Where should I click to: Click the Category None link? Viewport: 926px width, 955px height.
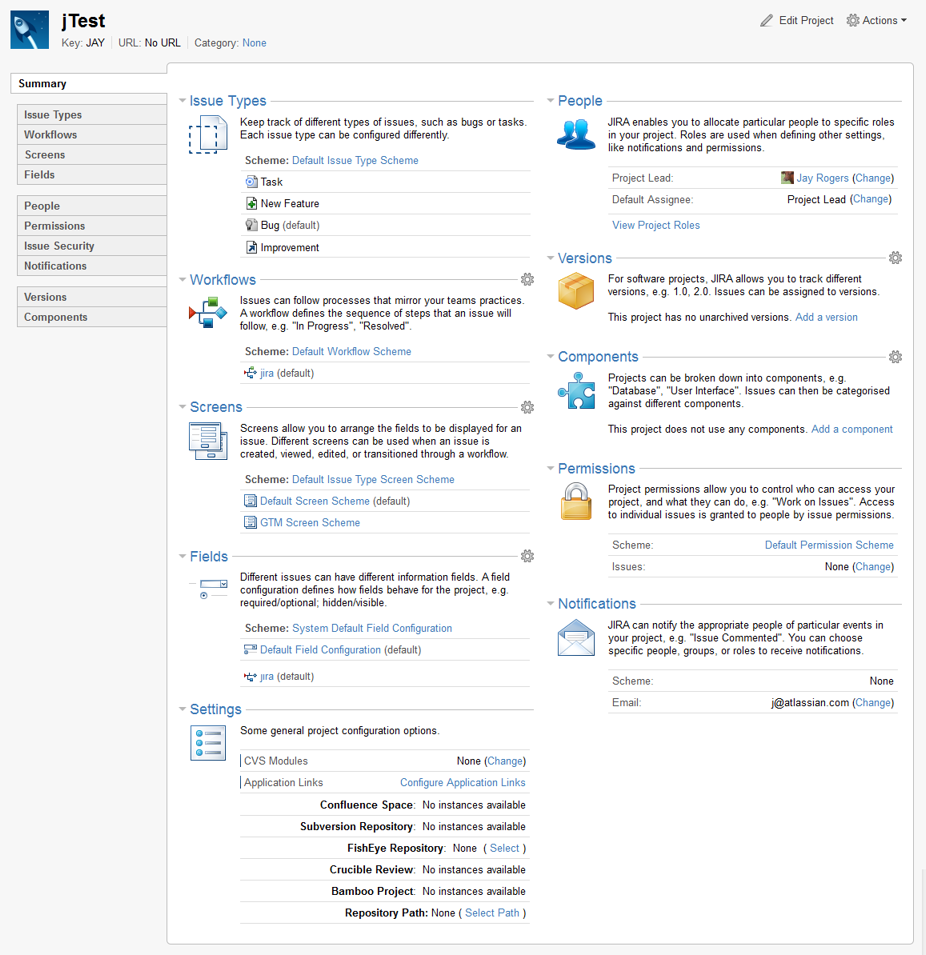pos(254,43)
